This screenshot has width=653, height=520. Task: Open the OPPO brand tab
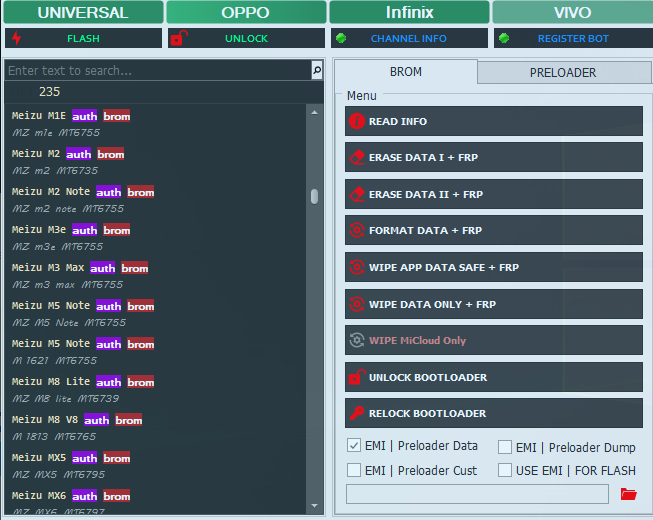click(x=246, y=12)
